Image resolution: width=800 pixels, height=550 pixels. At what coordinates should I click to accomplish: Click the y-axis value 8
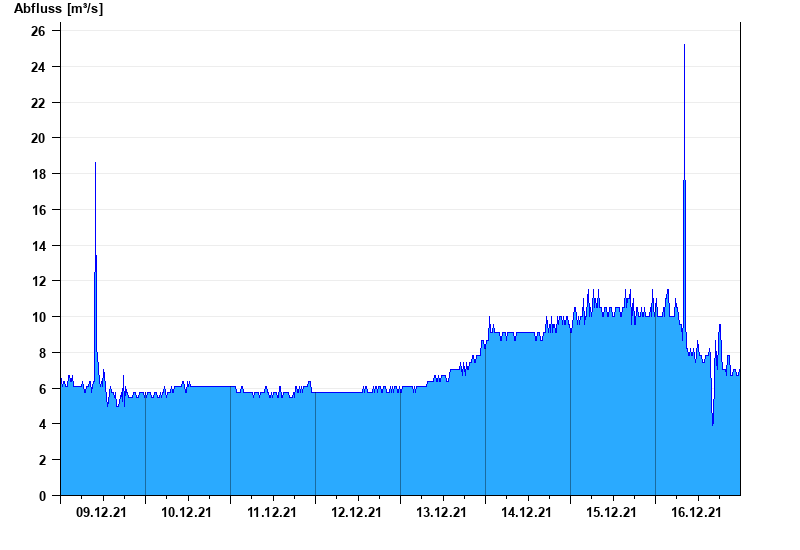coord(42,353)
